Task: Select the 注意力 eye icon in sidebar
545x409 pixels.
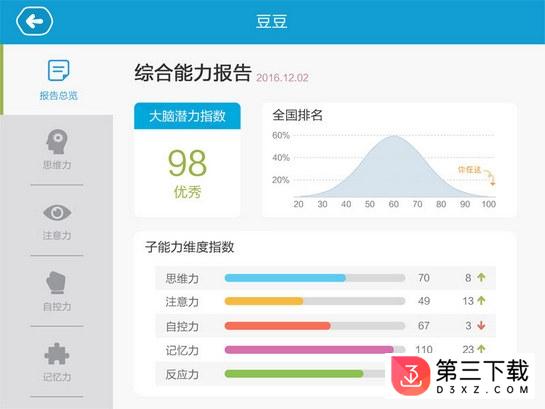Action: pos(57,212)
